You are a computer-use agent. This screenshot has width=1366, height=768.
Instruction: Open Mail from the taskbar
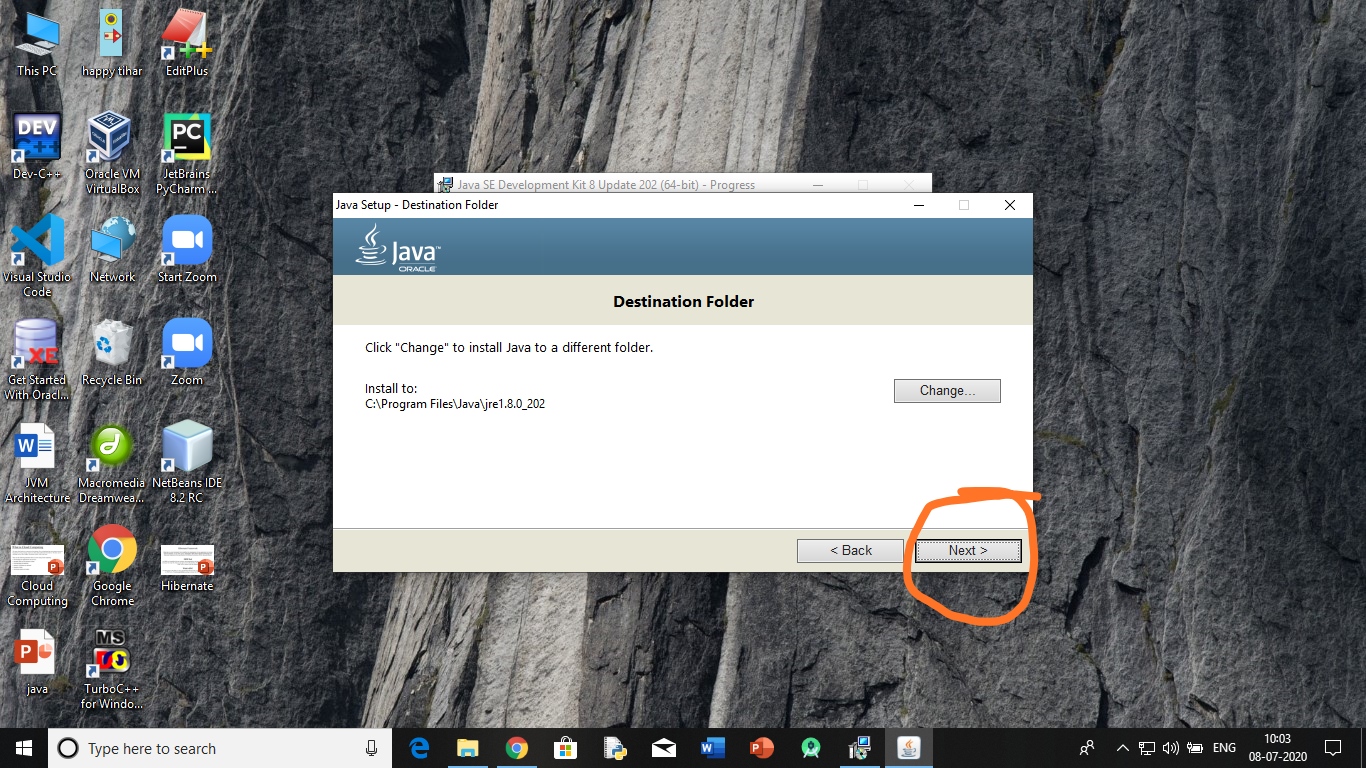(x=663, y=748)
